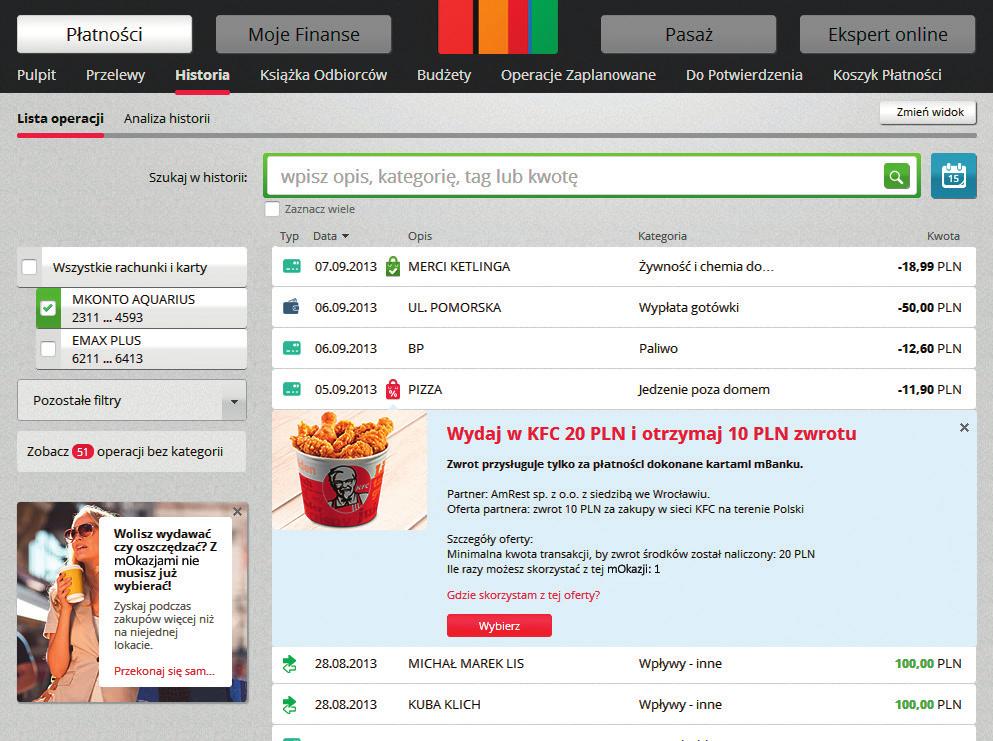Click the mBank colored stripes logo
Image resolution: width=993 pixels, height=741 pixels.
[x=498, y=27]
